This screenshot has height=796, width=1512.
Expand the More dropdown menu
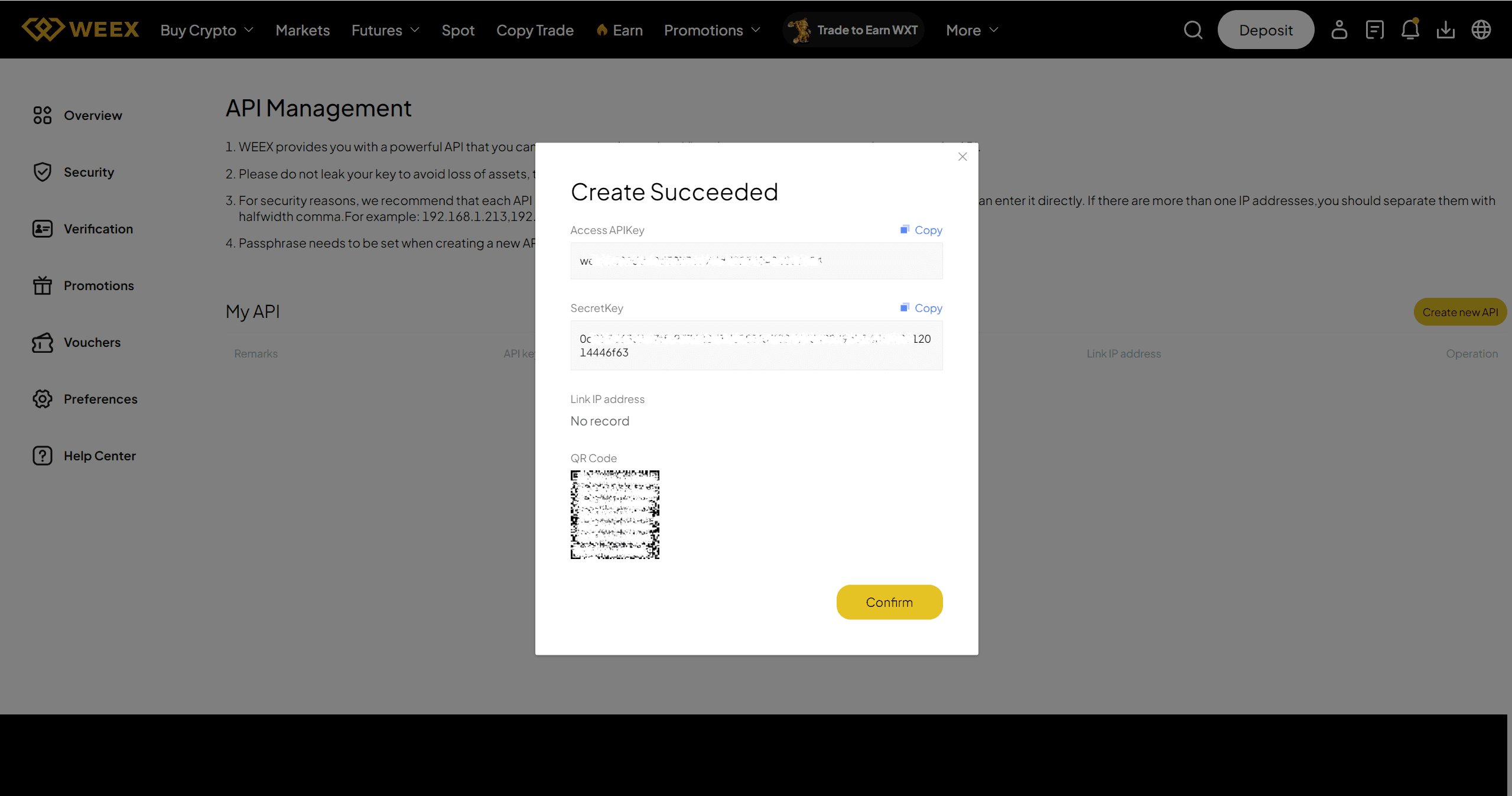[x=971, y=30]
